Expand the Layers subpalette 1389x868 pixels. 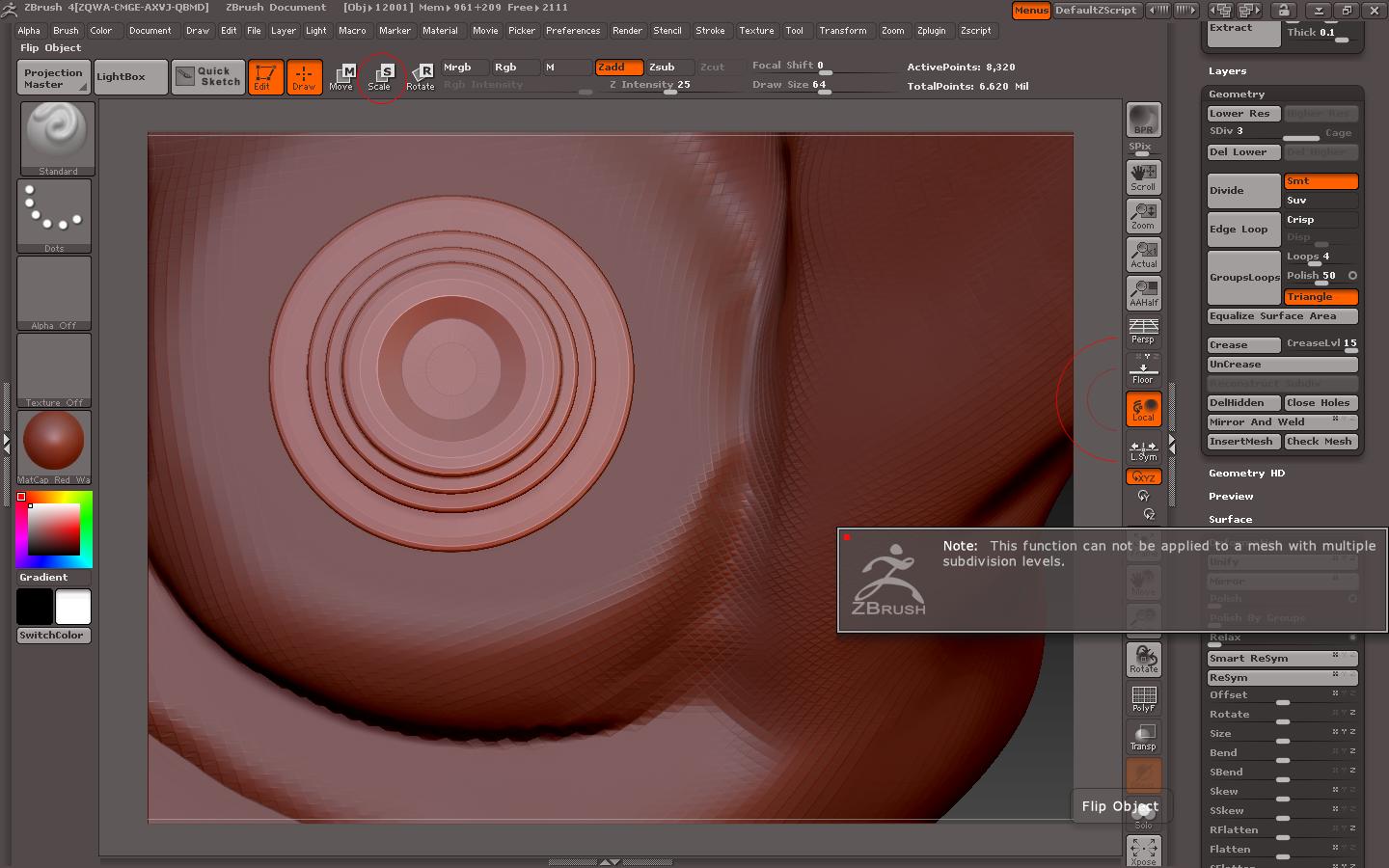pyautogui.click(x=1227, y=71)
